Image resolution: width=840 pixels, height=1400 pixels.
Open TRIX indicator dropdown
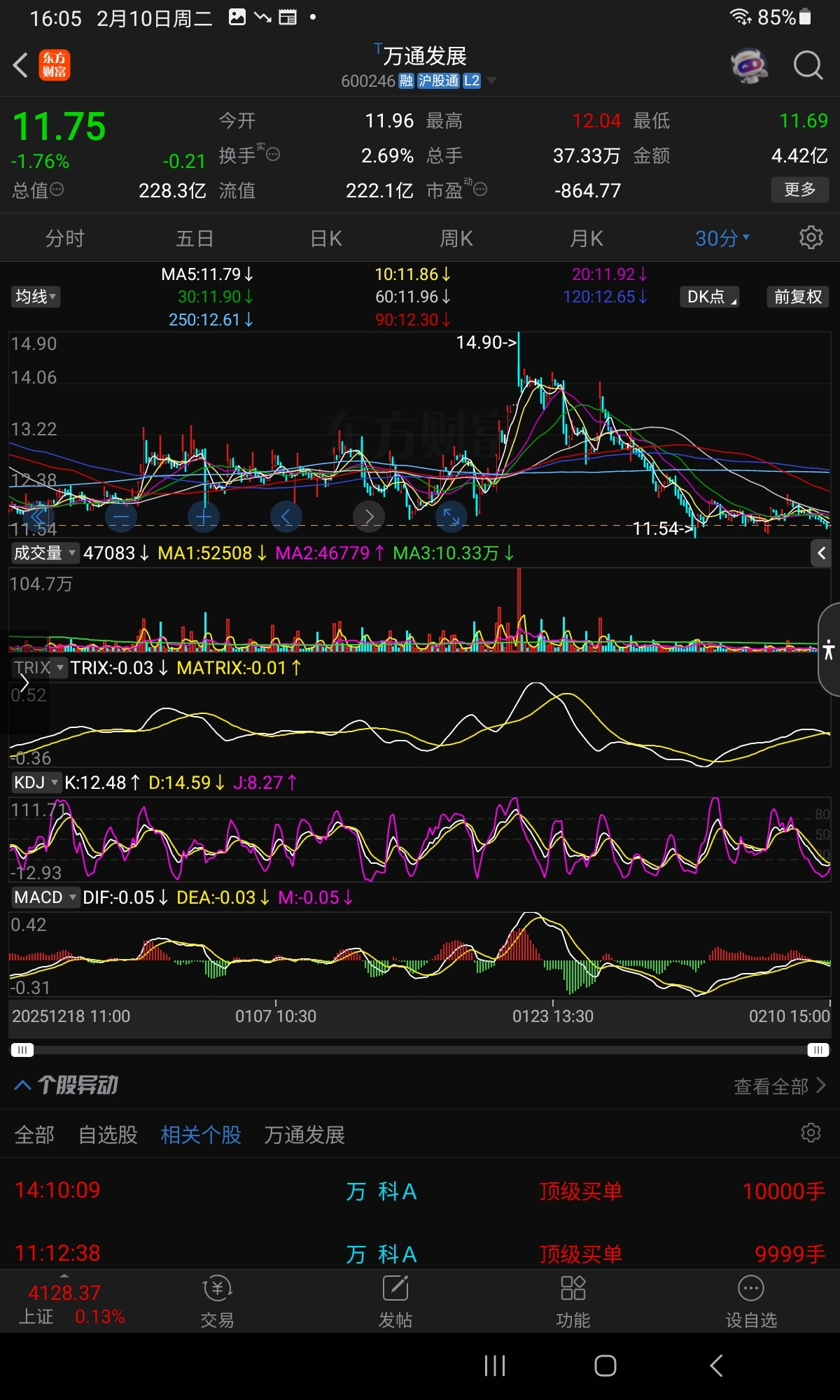coord(39,668)
